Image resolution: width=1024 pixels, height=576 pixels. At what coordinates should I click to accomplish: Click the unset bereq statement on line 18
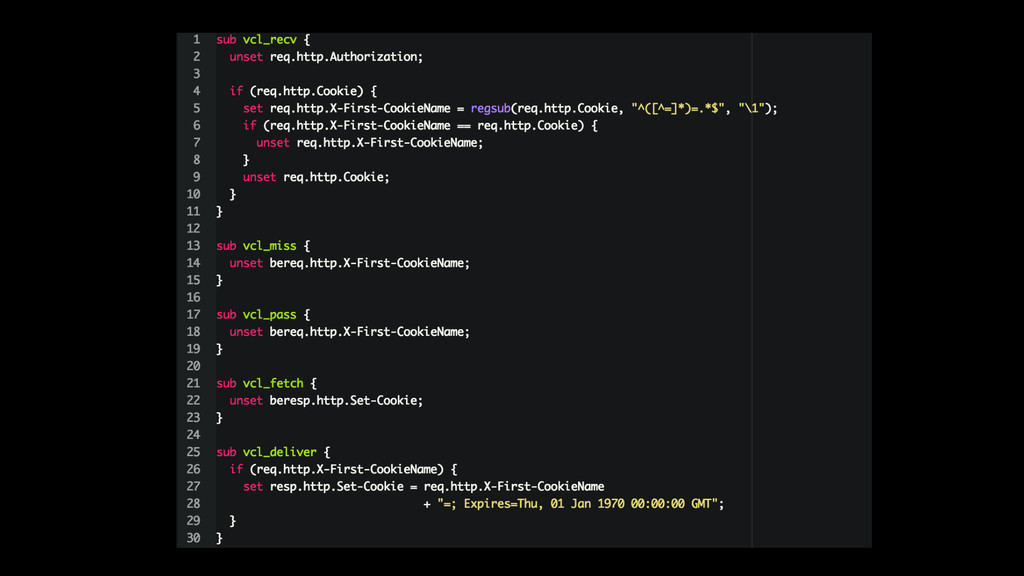click(x=349, y=332)
